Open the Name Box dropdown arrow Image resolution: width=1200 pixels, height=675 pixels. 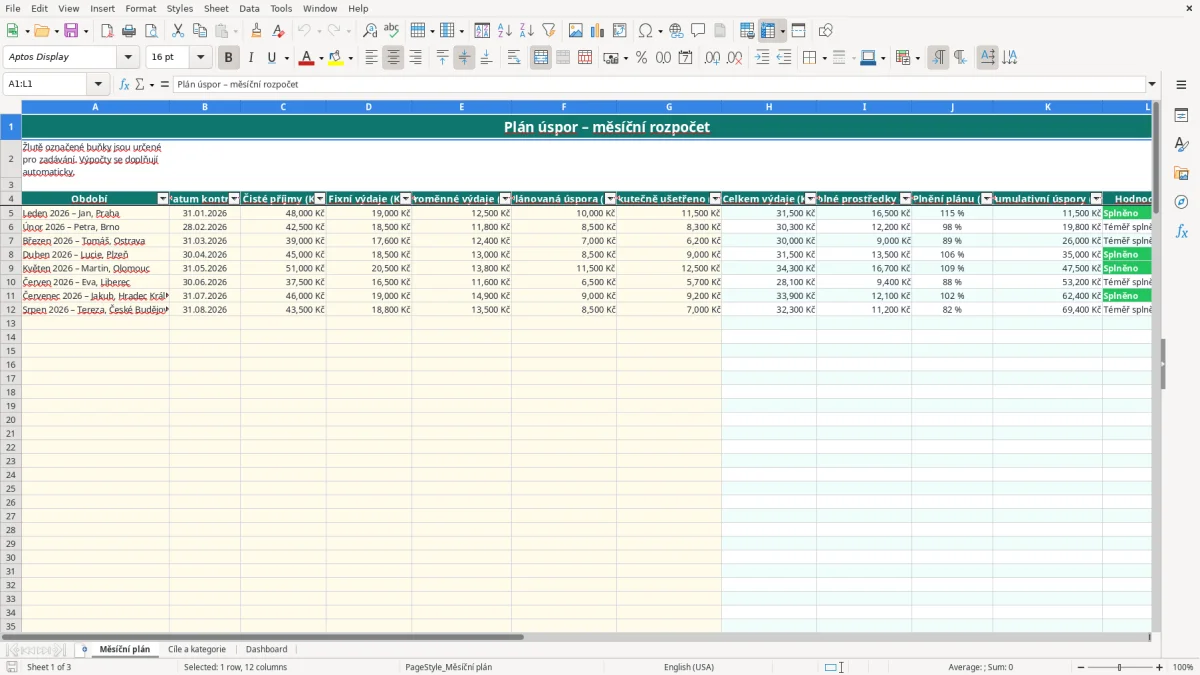coord(98,84)
